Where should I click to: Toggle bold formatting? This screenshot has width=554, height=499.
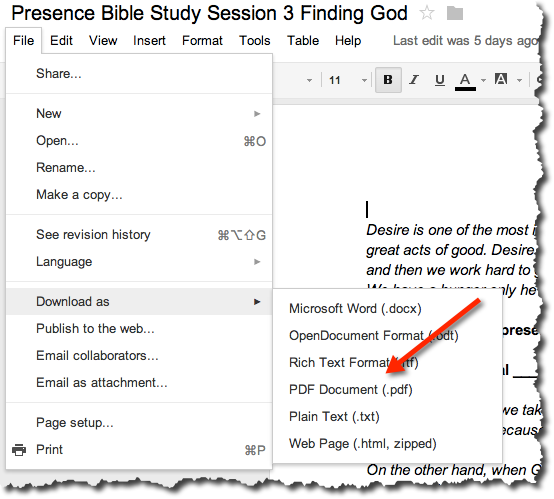click(388, 80)
